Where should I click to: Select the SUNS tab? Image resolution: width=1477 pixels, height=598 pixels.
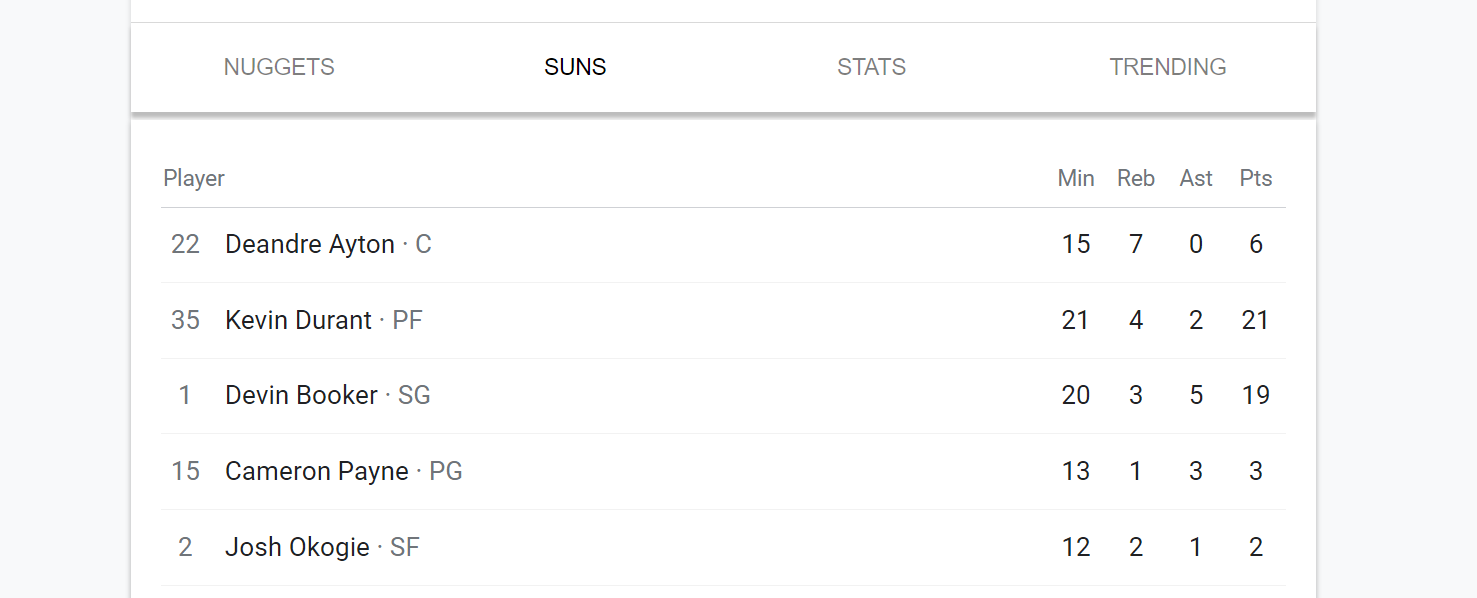(575, 67)
